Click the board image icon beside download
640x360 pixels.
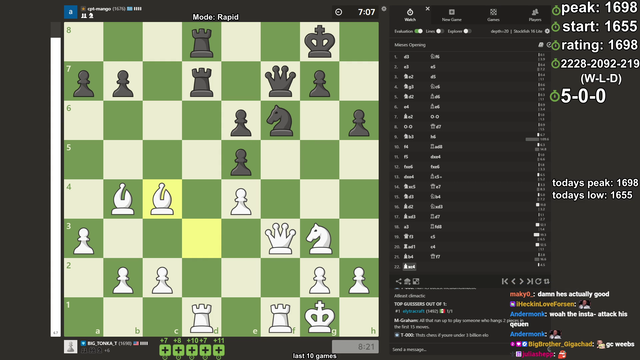point(416,281)
